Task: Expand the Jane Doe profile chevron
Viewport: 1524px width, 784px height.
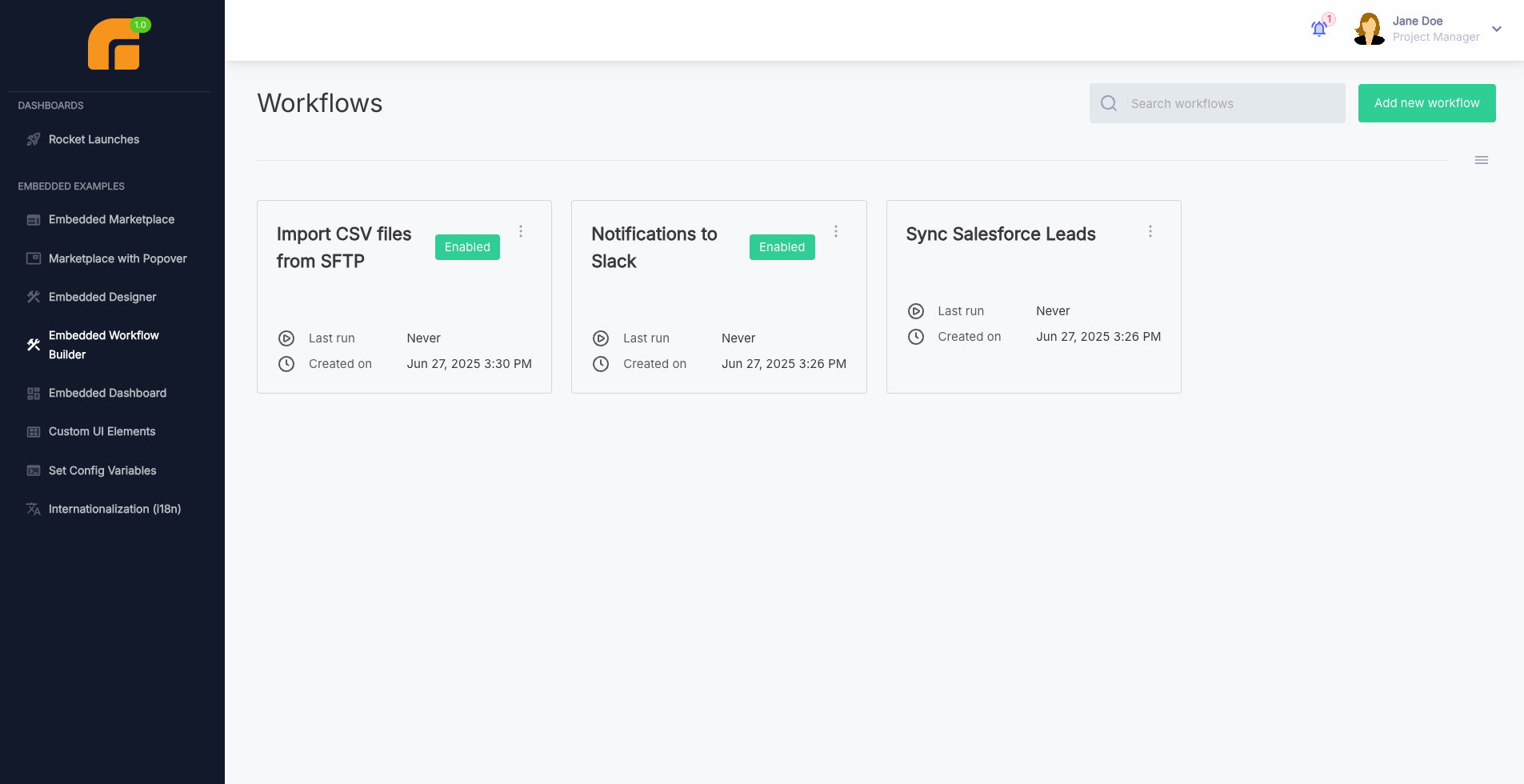Action: tap(1495, 30)
